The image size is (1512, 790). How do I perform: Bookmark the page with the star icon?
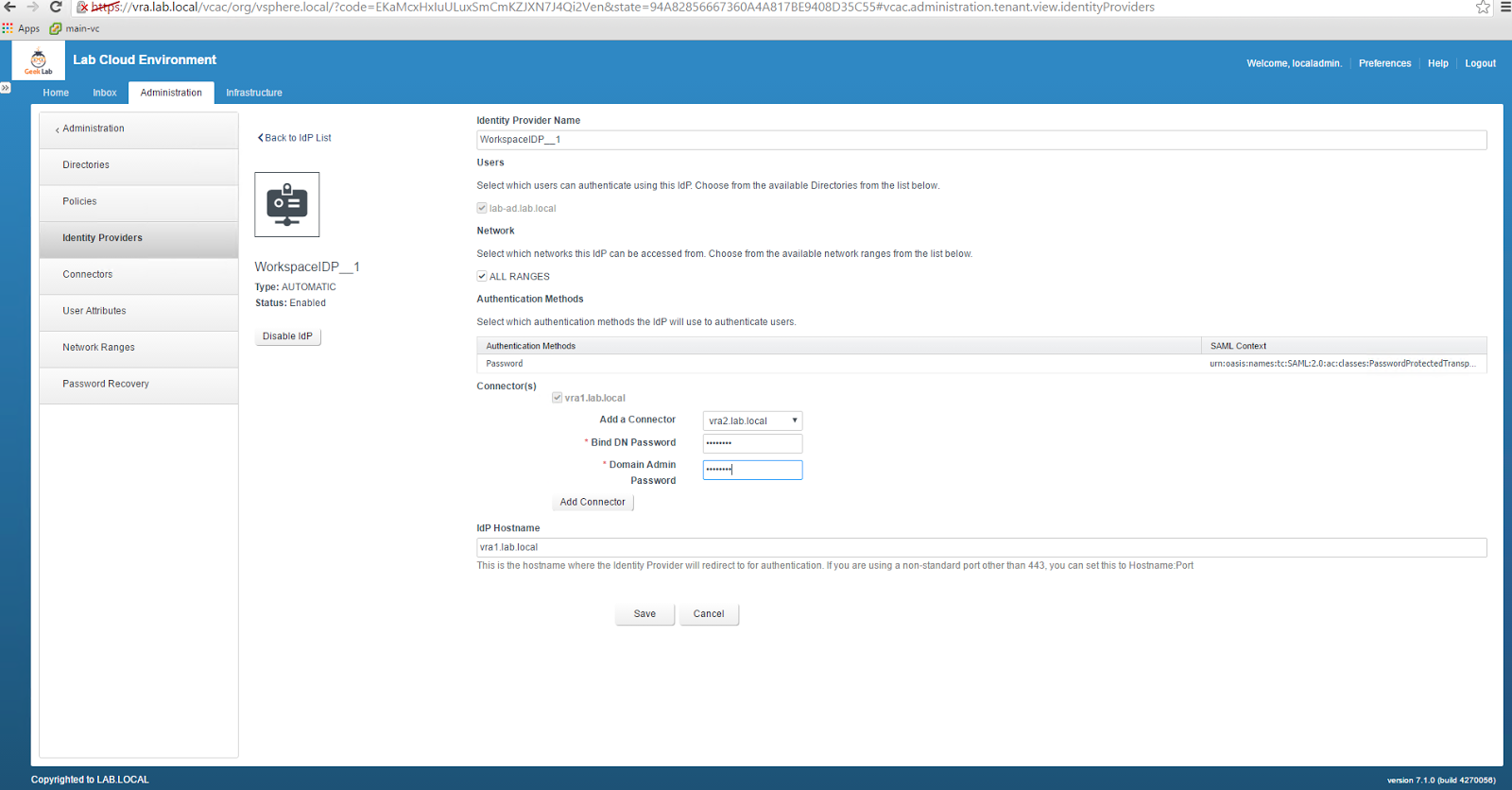pos(1483,7)
